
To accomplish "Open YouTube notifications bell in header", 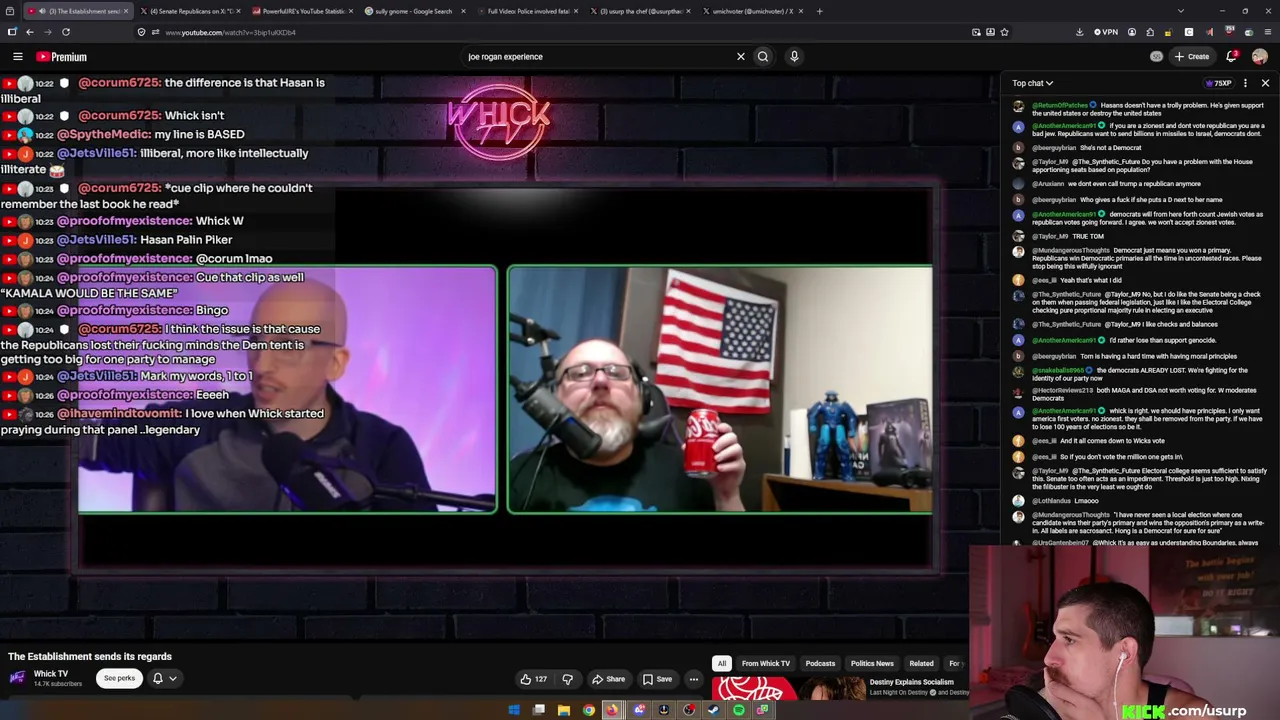I will [x=1232, y=56].
